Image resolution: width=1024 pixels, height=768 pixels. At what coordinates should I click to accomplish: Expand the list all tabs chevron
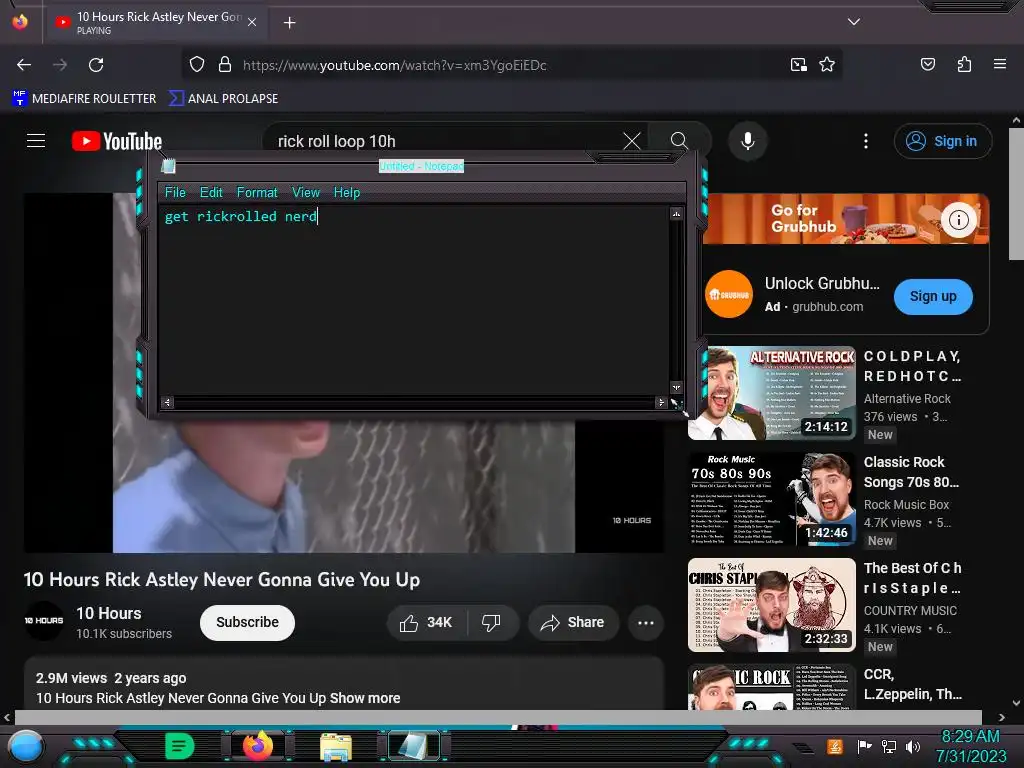tap(854, 22)
